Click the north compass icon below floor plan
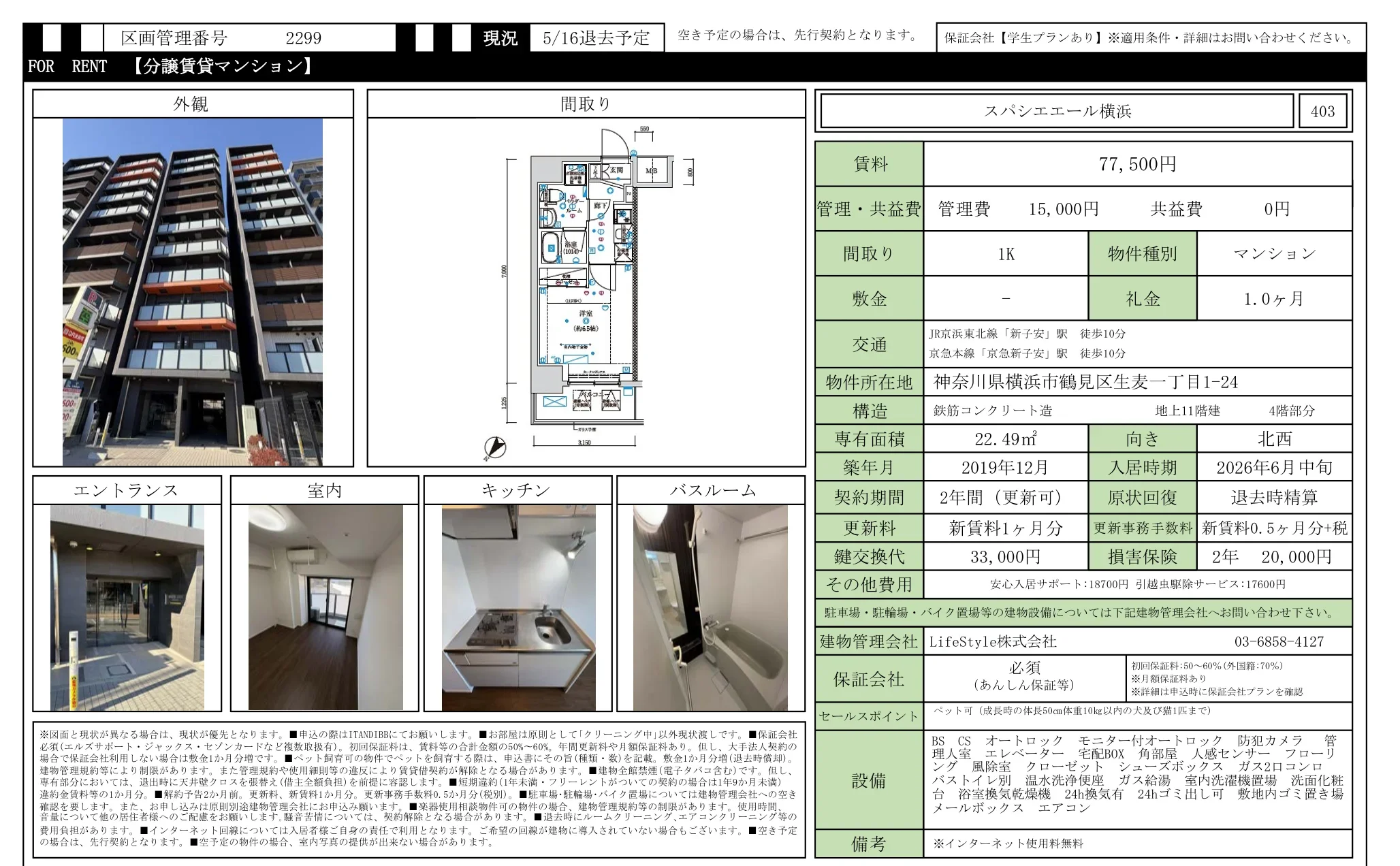Screen dimensions: 1400x866 click(495, 447)
